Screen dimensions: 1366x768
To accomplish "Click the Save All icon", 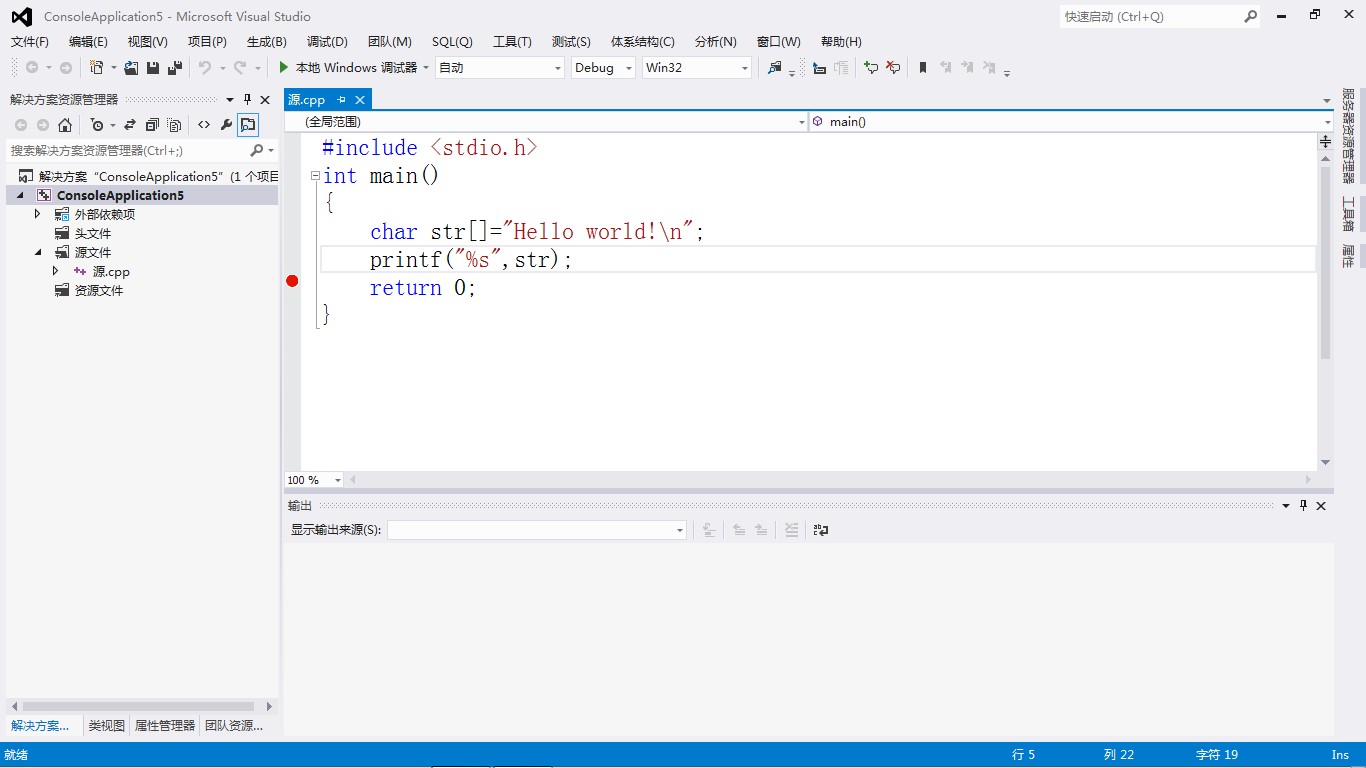I will pos(174,67).
